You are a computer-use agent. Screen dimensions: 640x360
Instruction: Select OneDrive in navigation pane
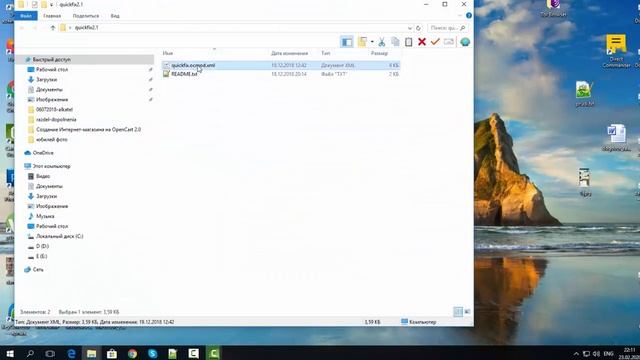coord(43,153)
